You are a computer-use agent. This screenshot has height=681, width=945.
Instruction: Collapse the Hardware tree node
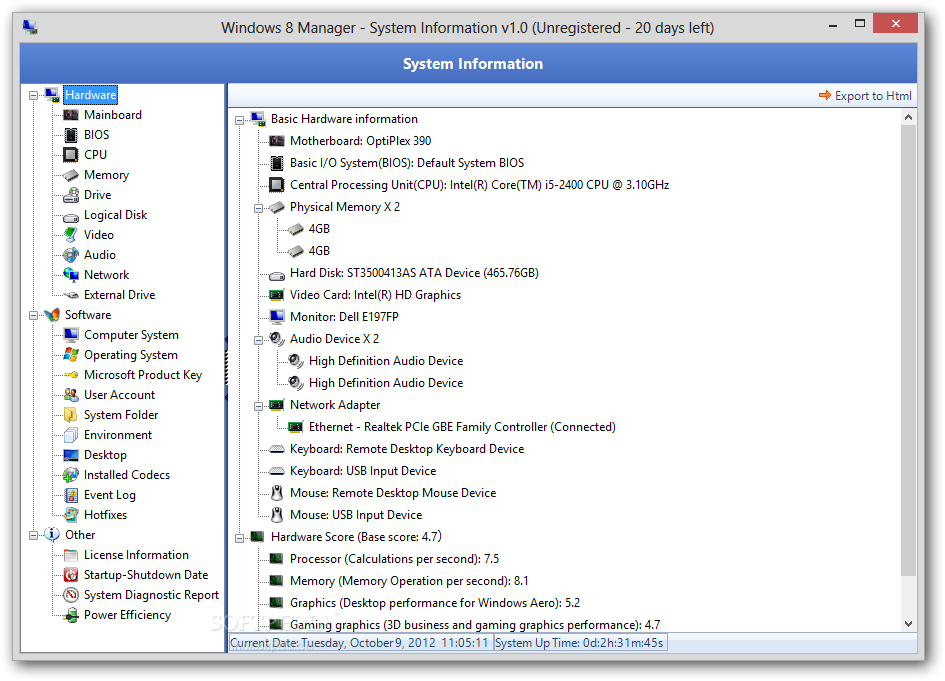33,95
